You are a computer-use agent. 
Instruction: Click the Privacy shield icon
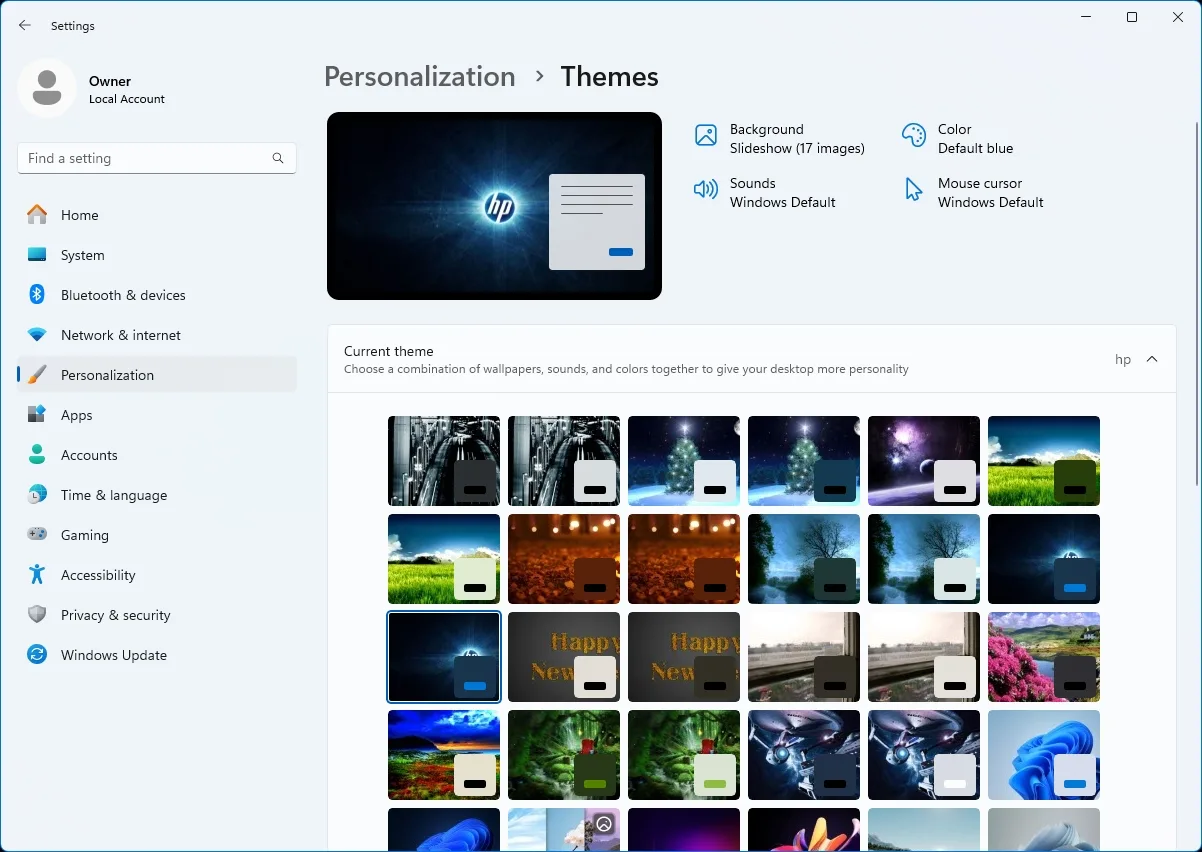coord(37,615)
